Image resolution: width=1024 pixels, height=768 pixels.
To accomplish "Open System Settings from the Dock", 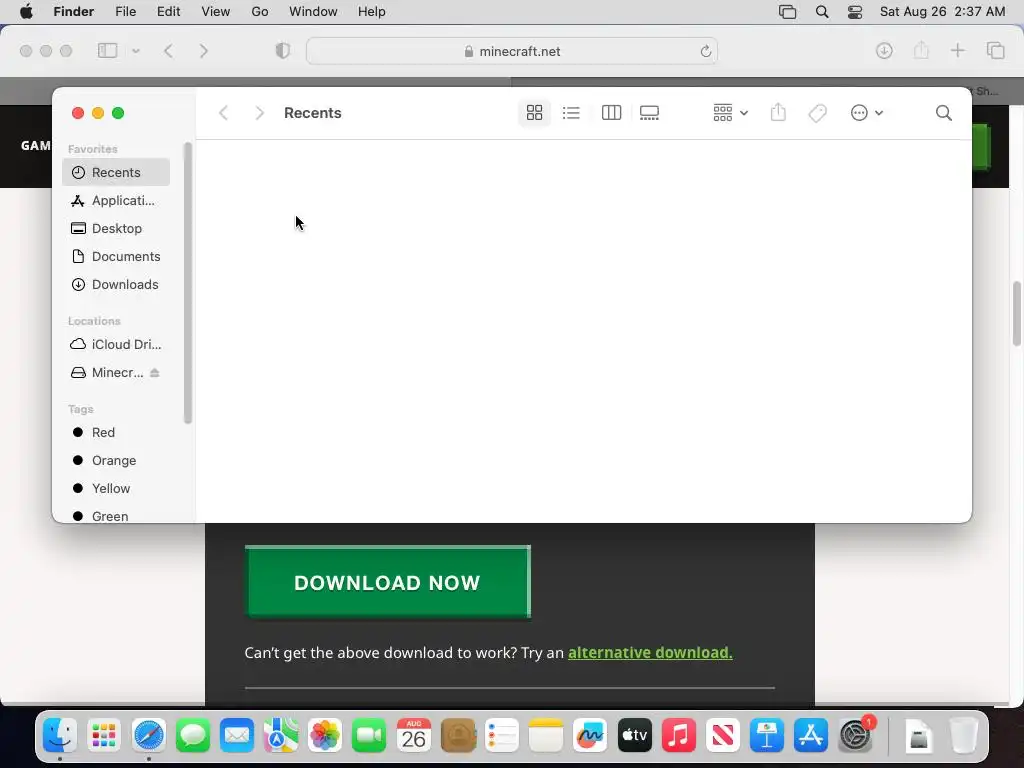I will coord(856,735).
